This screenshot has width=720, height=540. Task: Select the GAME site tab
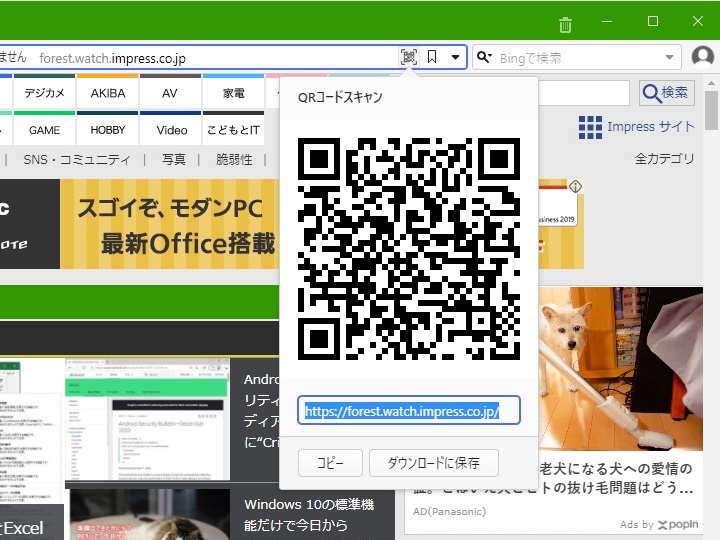click(45, 130)
